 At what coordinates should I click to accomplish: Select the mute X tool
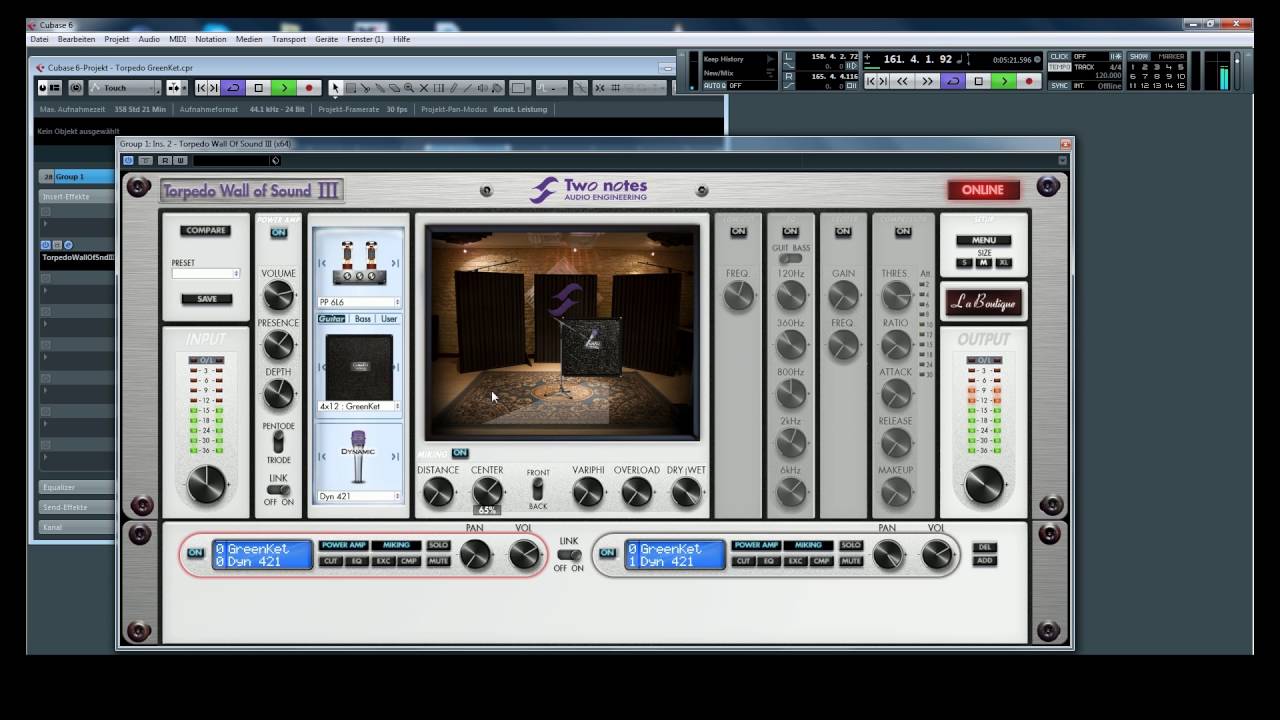tap(424, 88)
